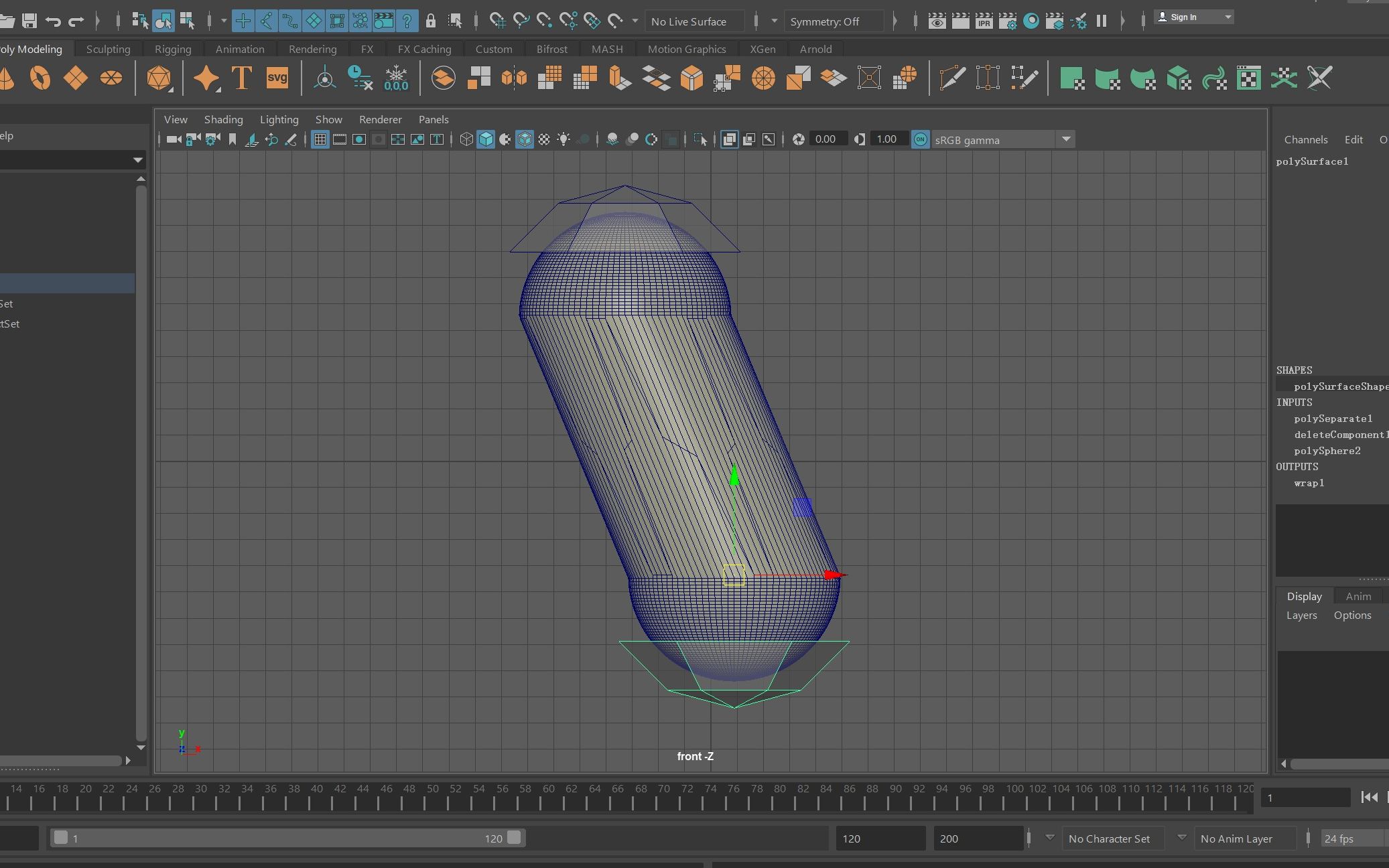Open the No Character Set dropdown

click(1109, 839)
